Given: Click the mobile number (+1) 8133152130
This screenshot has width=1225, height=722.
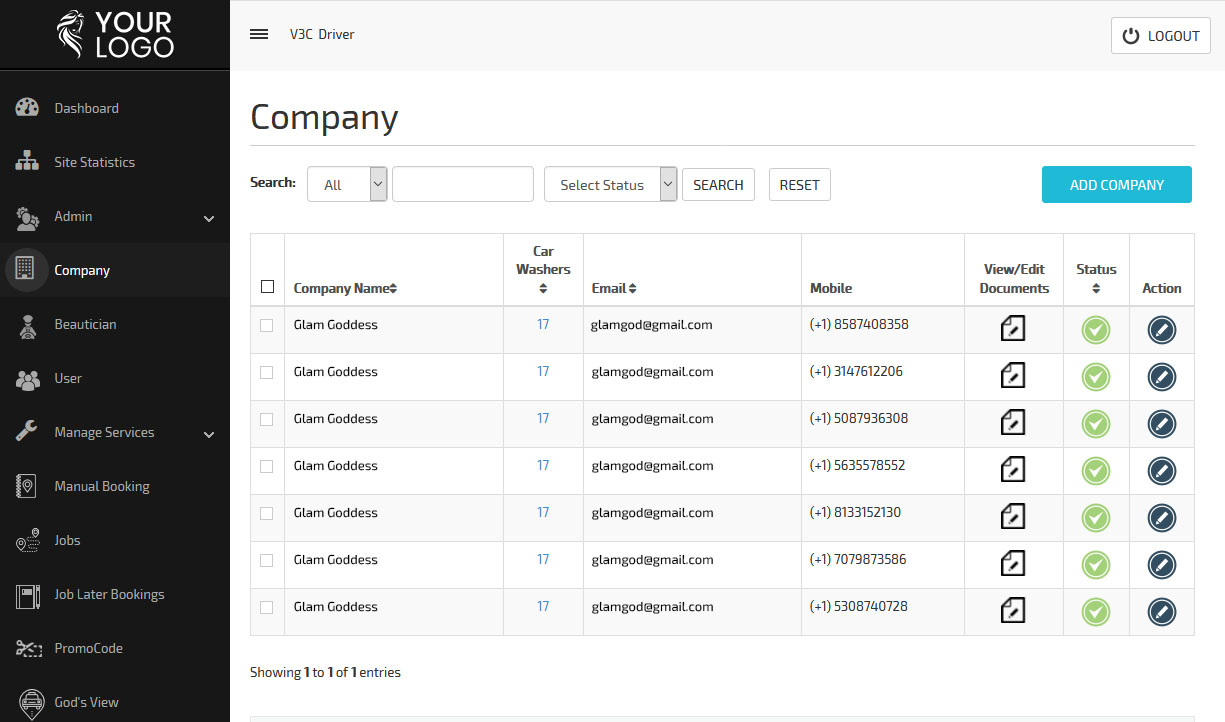Looking at the screenshot, I should 855,512.
